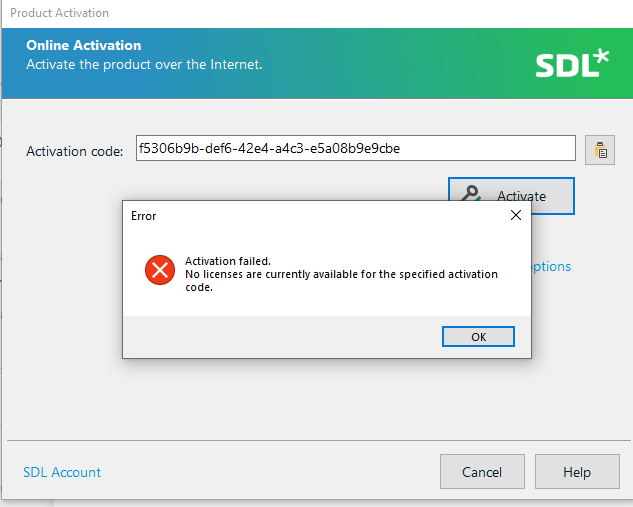Click the partially hidden options link
Screen dimensions: 633x507
coord(551,267)
